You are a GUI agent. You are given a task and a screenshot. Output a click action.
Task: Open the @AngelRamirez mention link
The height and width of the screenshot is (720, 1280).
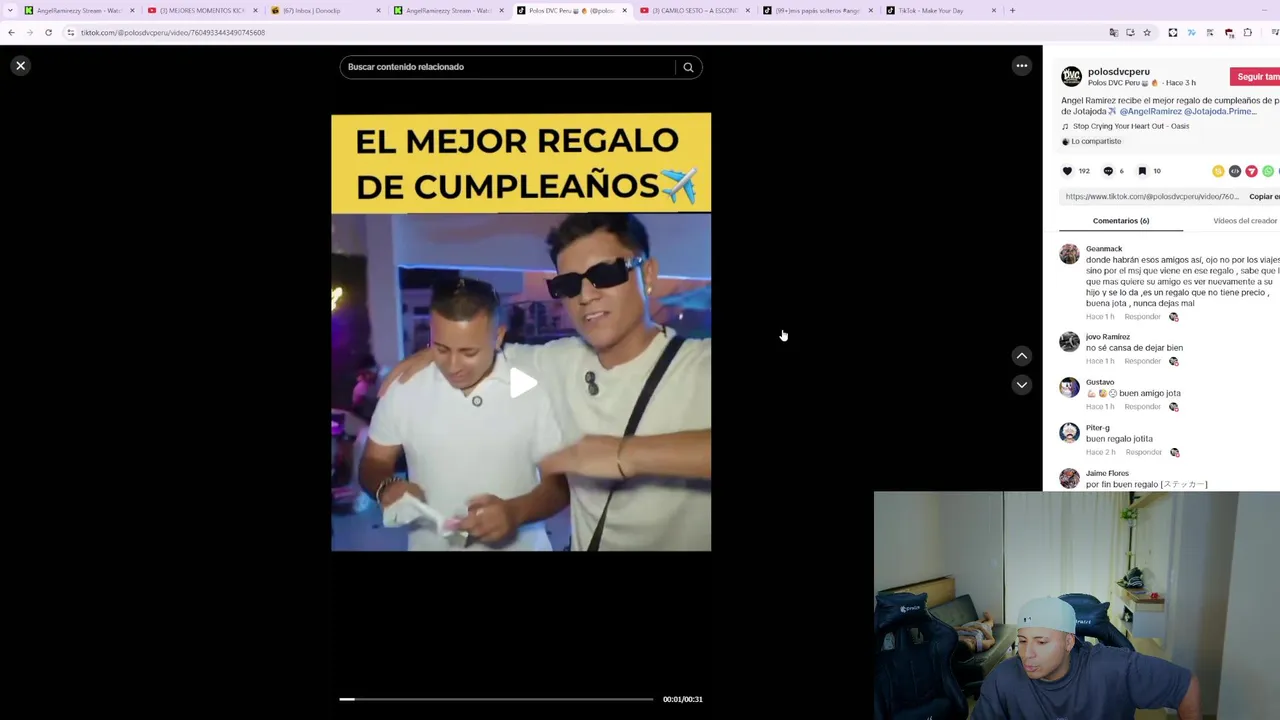click(x=1150, y=111)
